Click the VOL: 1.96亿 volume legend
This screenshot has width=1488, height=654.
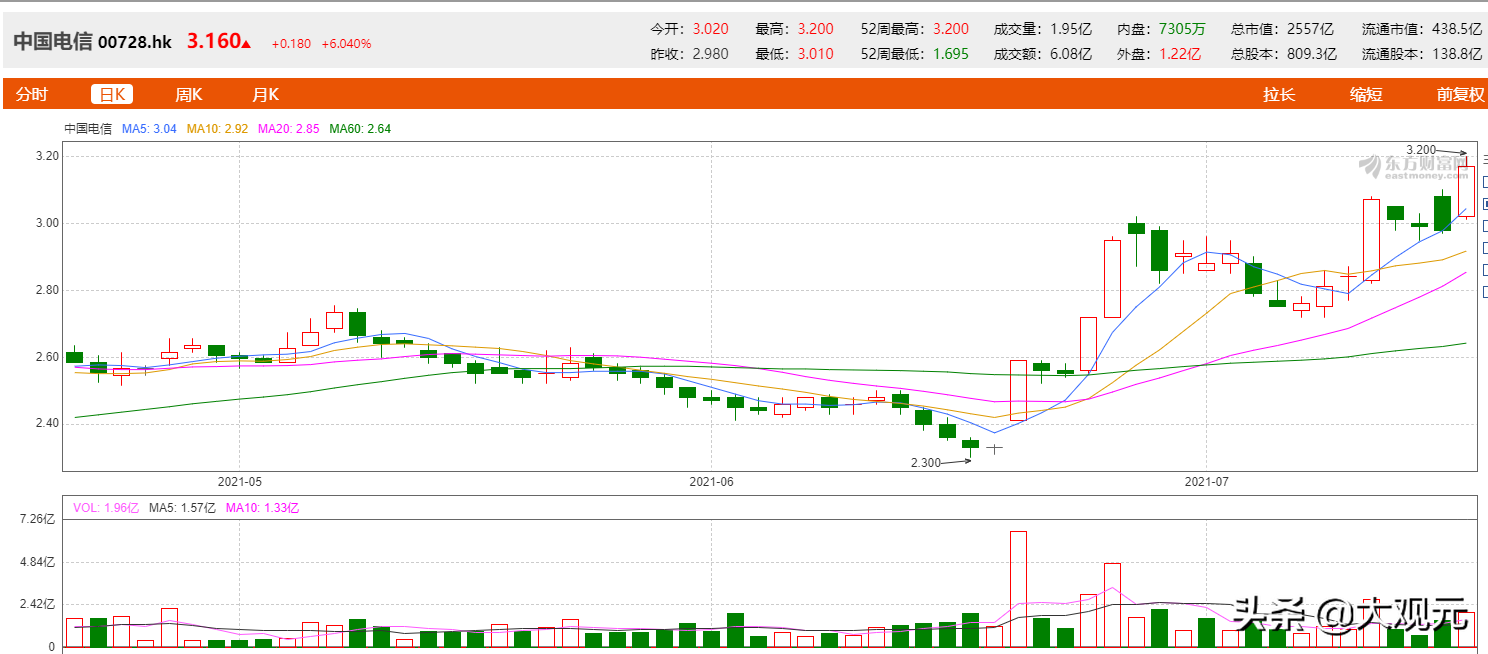pos(107,508)
